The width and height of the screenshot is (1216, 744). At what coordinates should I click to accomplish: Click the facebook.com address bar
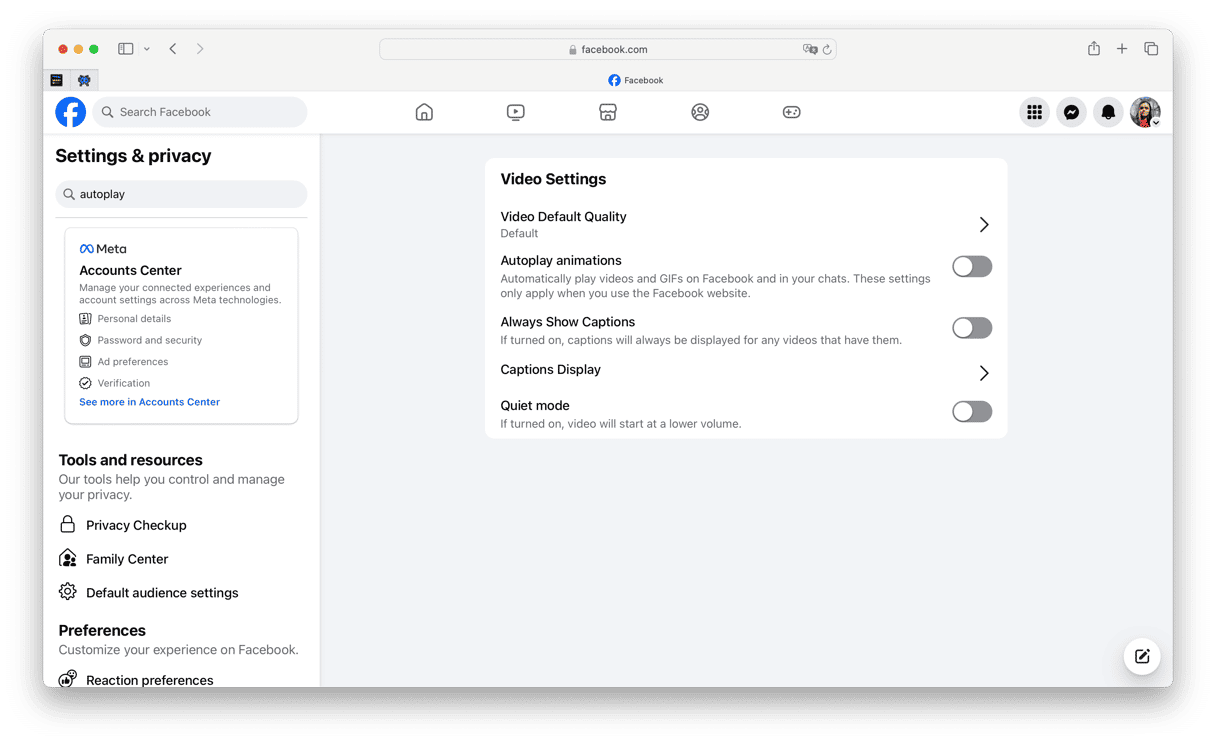608,49
